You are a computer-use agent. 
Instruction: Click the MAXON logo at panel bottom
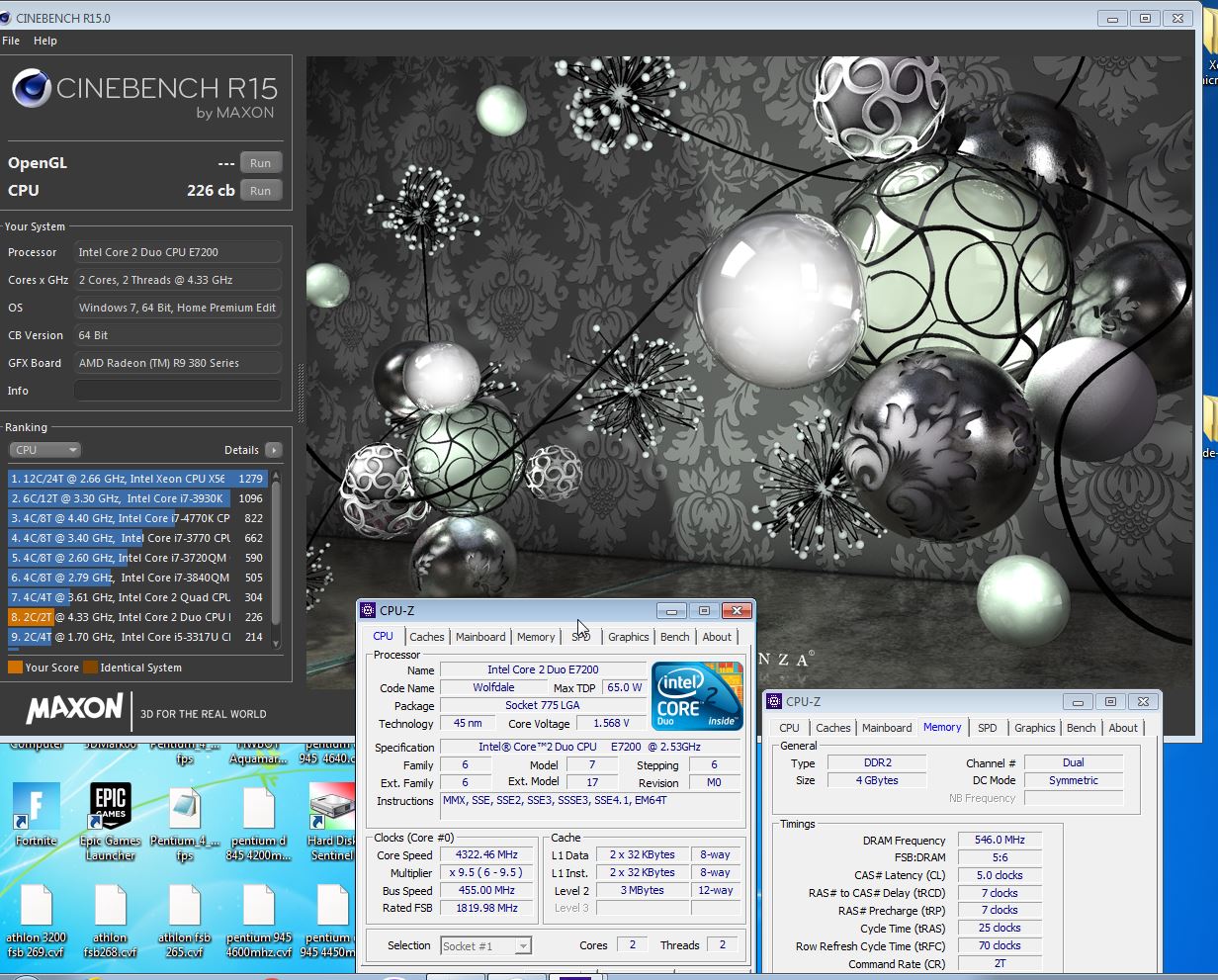(74, 708)
